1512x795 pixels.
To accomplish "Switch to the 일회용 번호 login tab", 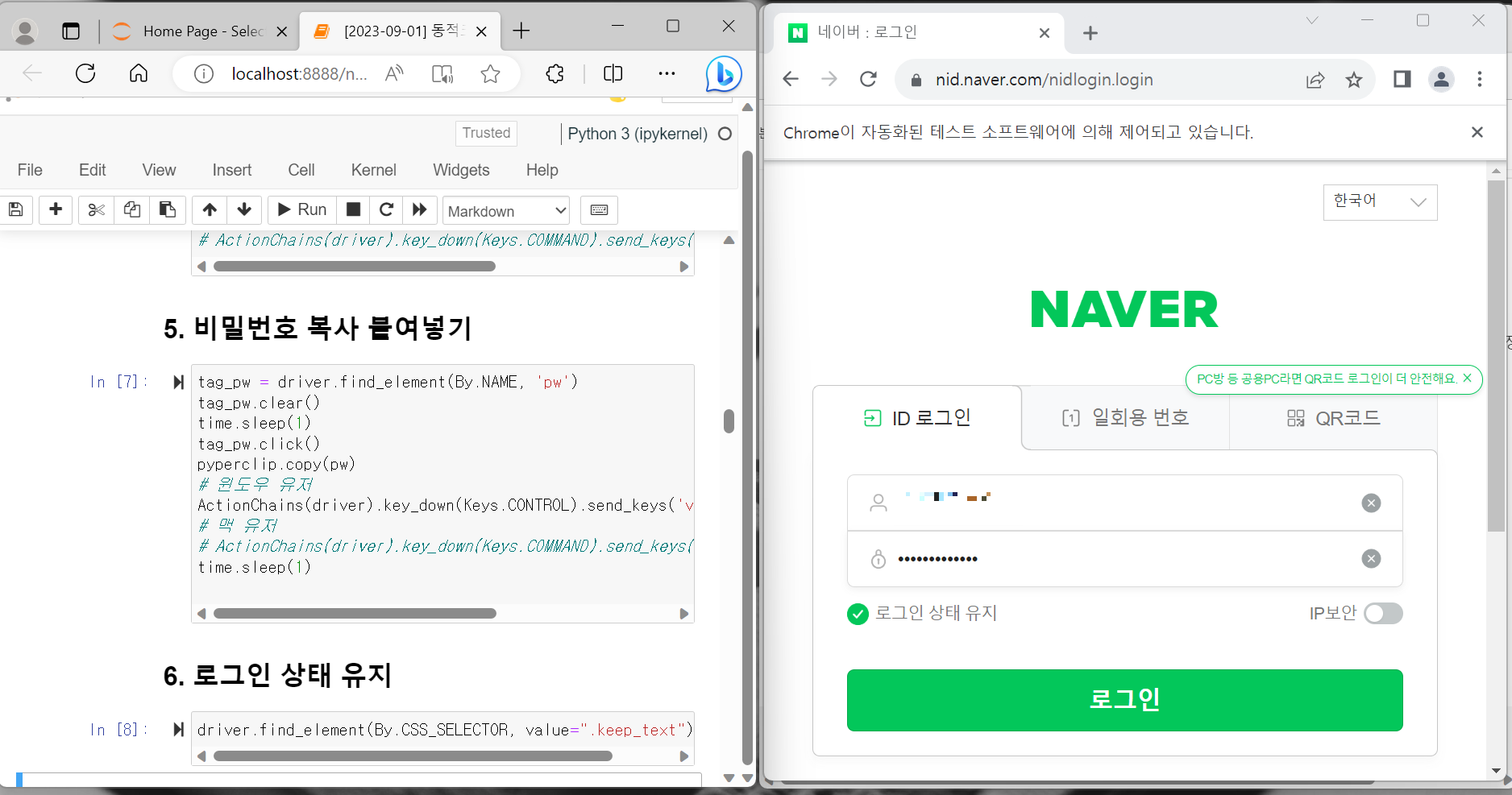I will pyautogui.click(x=1125, y=418).
